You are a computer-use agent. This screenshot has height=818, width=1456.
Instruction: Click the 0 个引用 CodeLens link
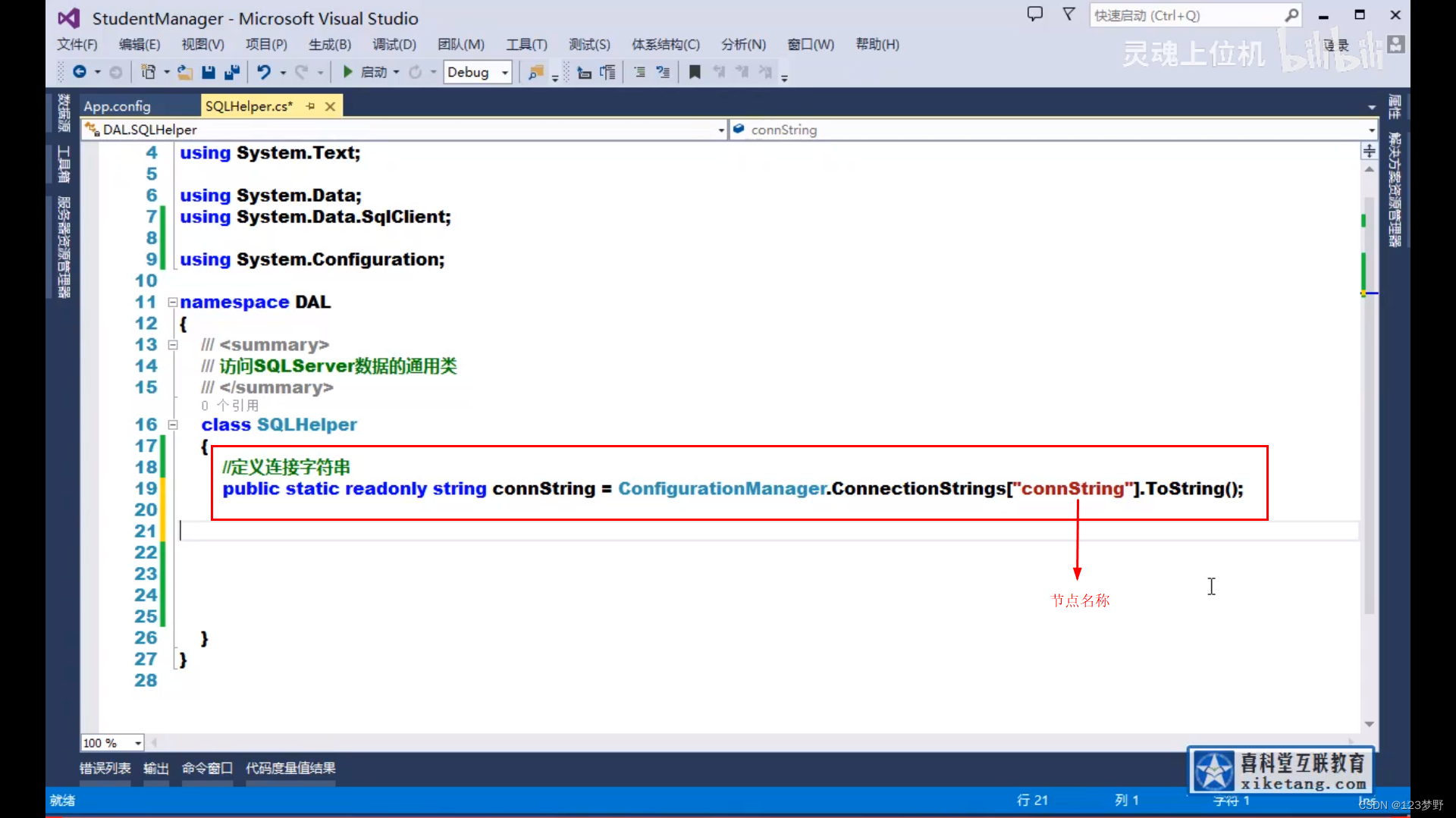(x=230, y=406)
